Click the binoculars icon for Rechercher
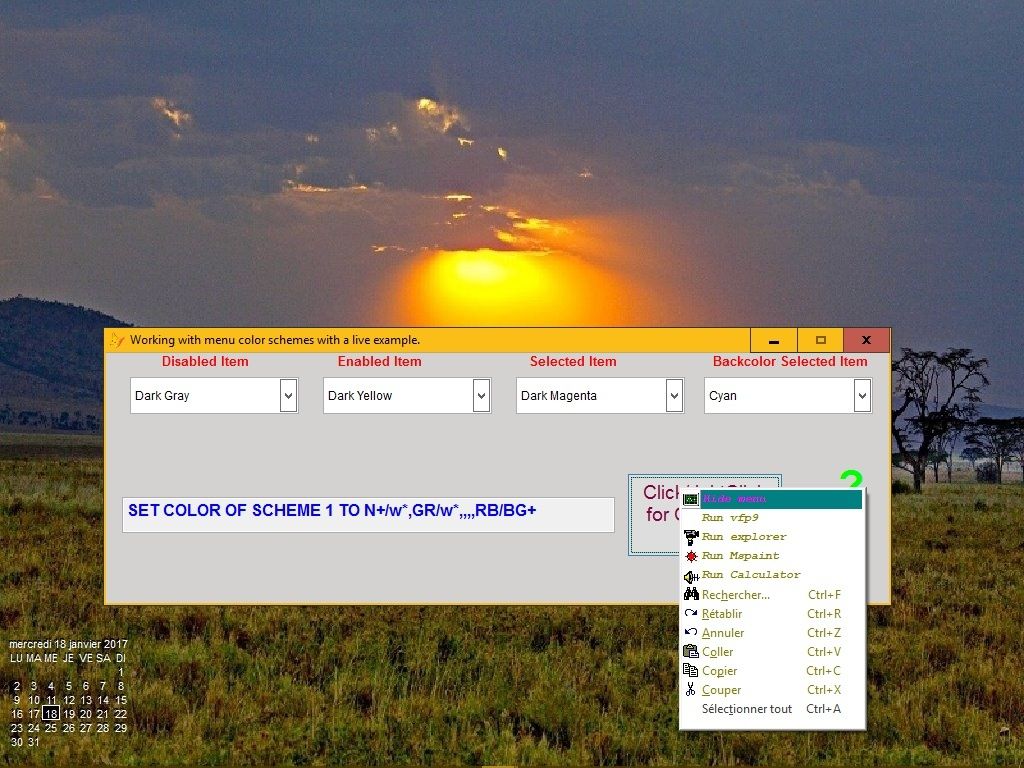 coord(690,594)
